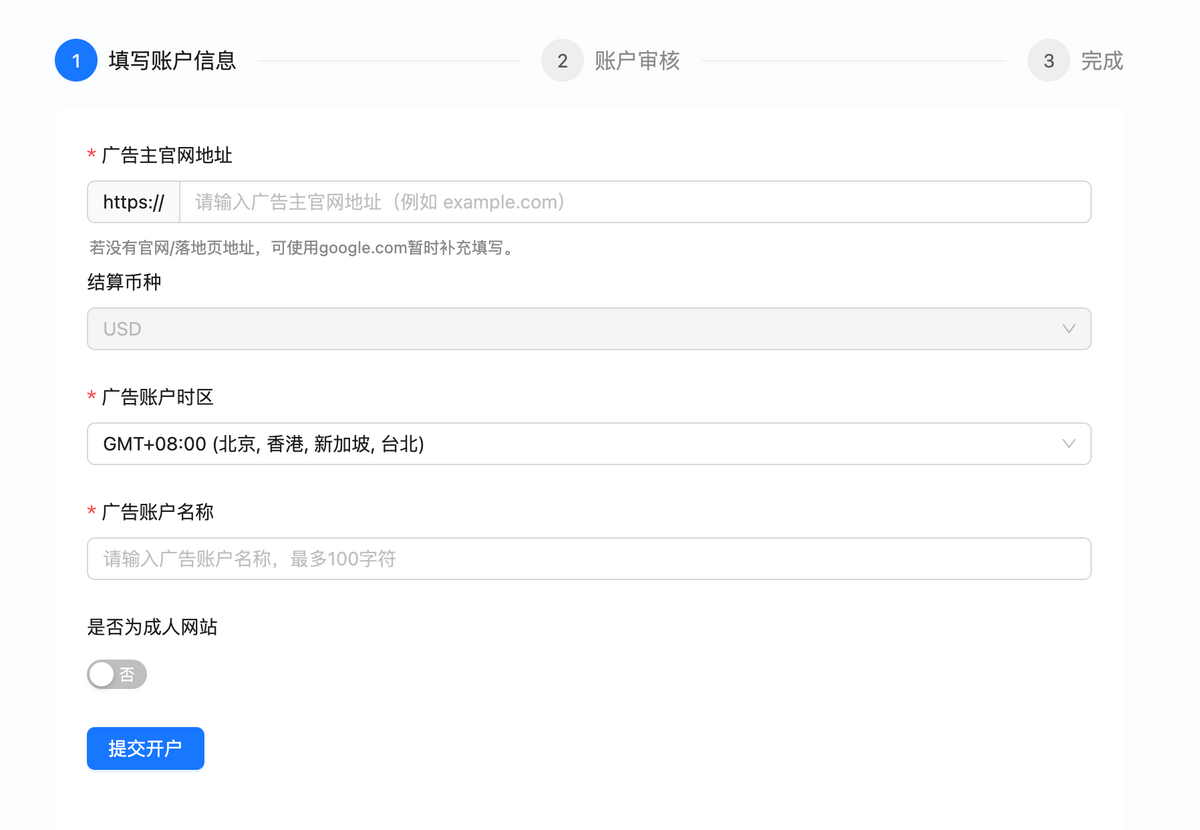Image resolution: width=1200 pixels, height=830 pixels.
Task: Select the 账户审核 step label
Action: pos(637,61)
